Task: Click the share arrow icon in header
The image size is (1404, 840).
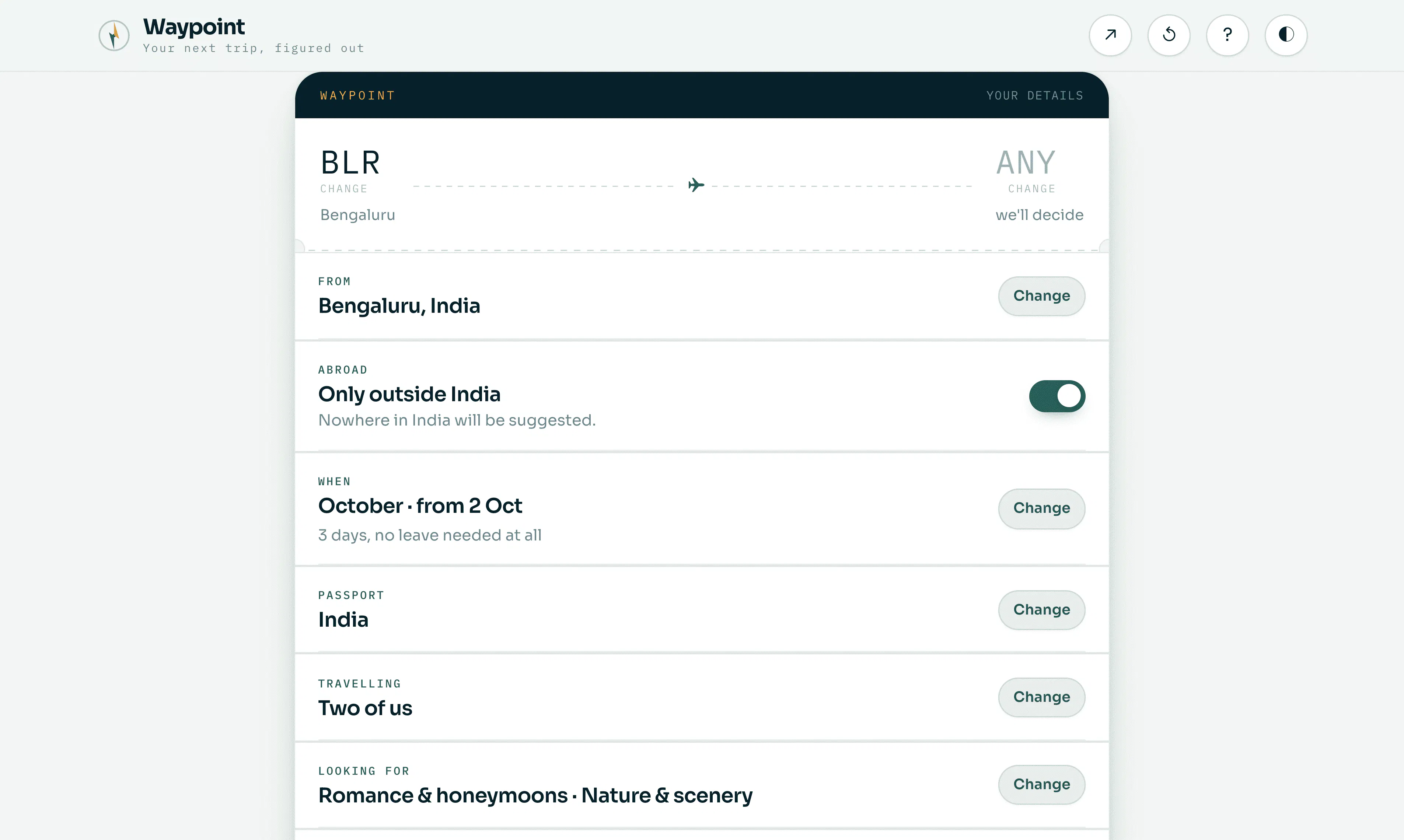Action: point(1110,35)
